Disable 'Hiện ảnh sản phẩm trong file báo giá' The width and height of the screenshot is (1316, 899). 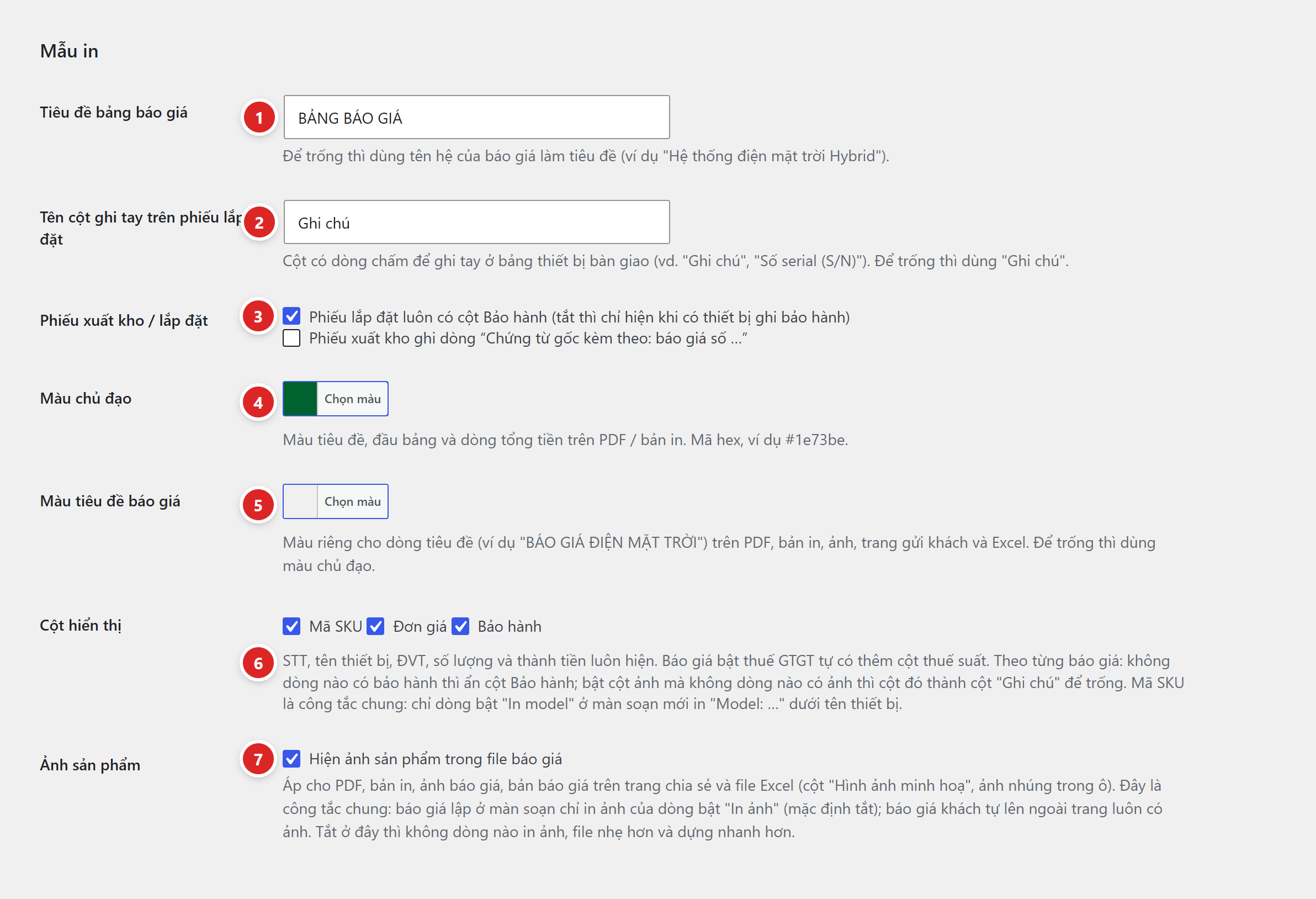coord(291,759)
